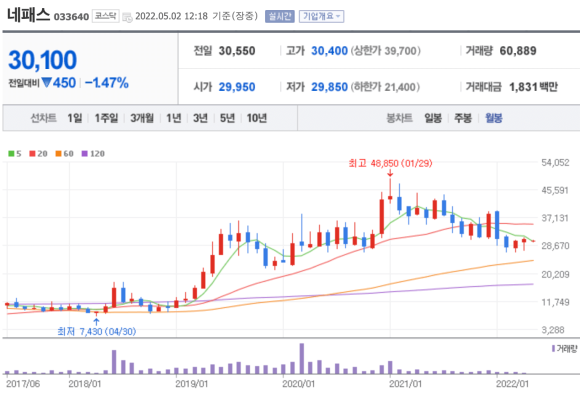
Task: Click the 상한가 39,700 text
Action: pos(385,51)
